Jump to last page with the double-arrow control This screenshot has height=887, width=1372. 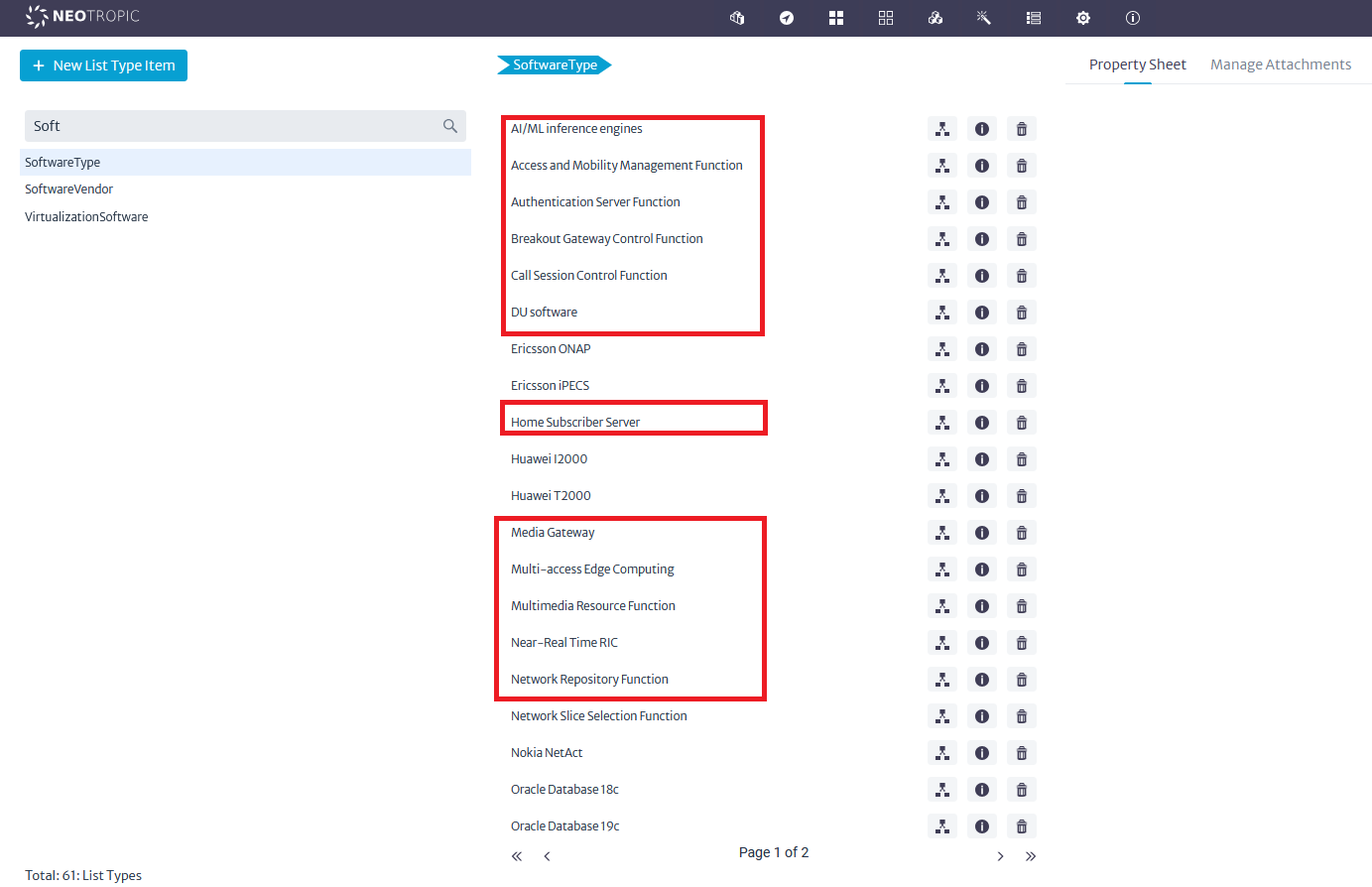[x=1031, y=855]
